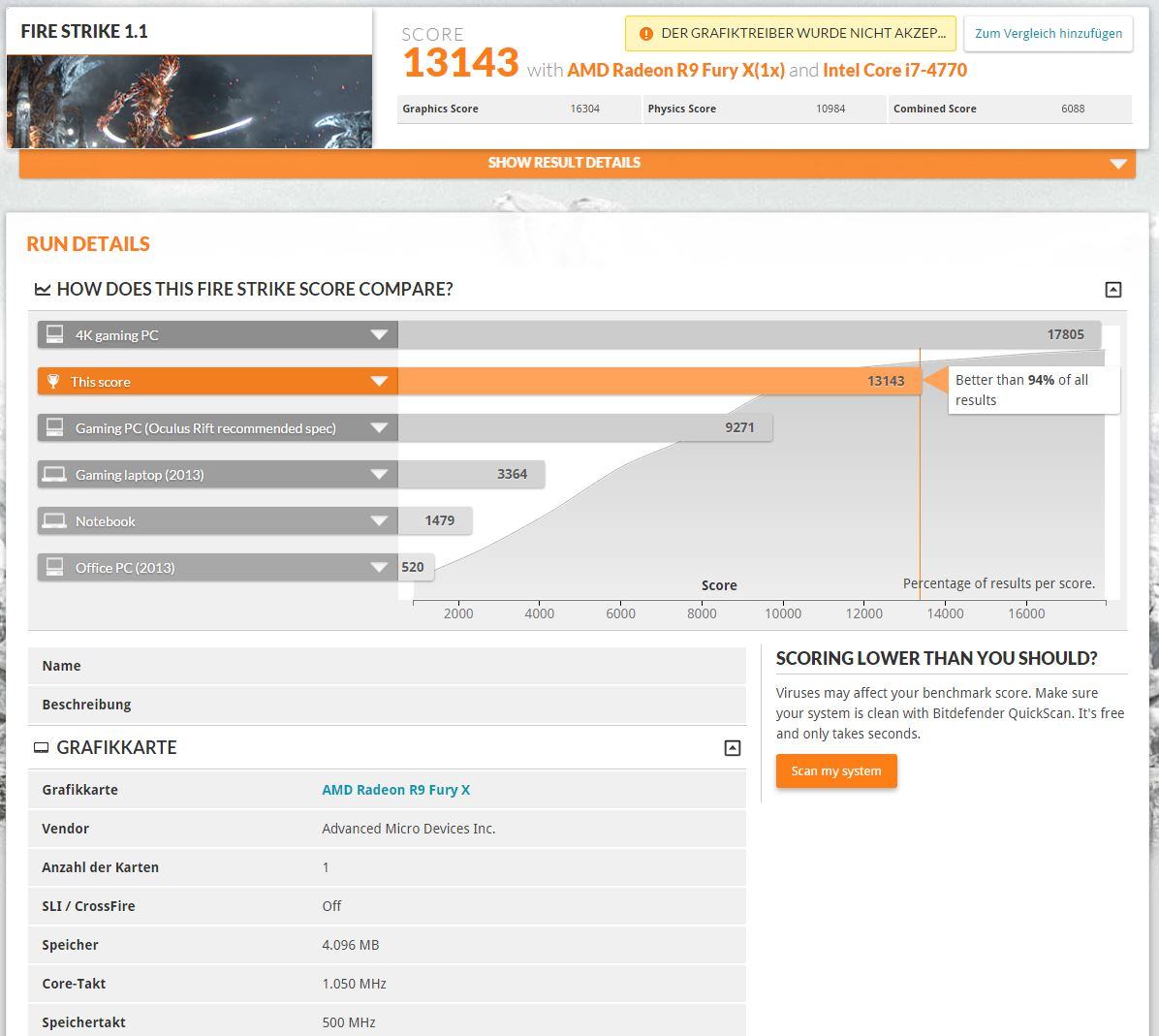The width and height of the screenshot is (1159, 1036).
Task: Click the 520 bar value
Action: coord(413,567)
